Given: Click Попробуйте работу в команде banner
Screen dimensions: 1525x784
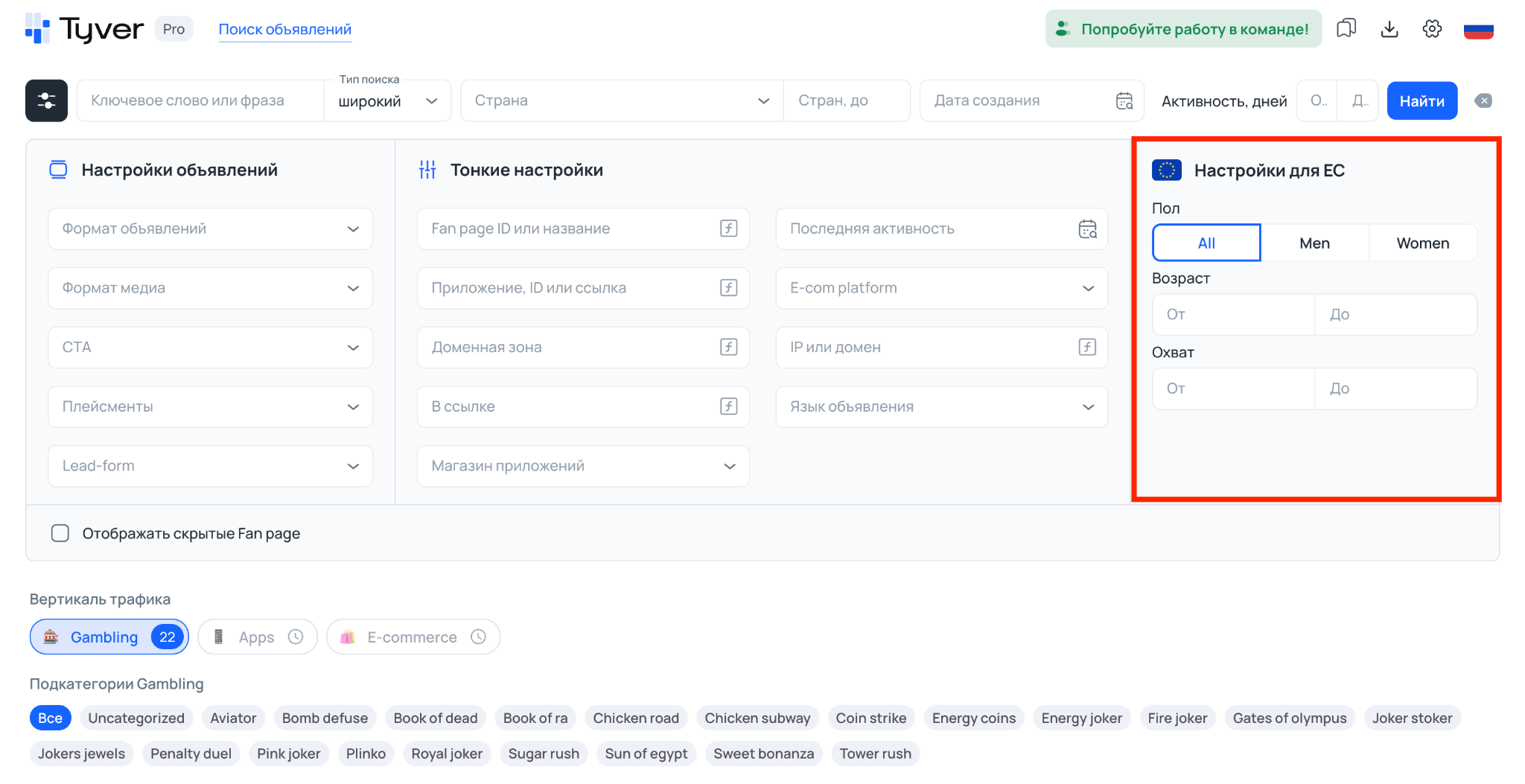Looking at the screenshot, I should 1183,29.
